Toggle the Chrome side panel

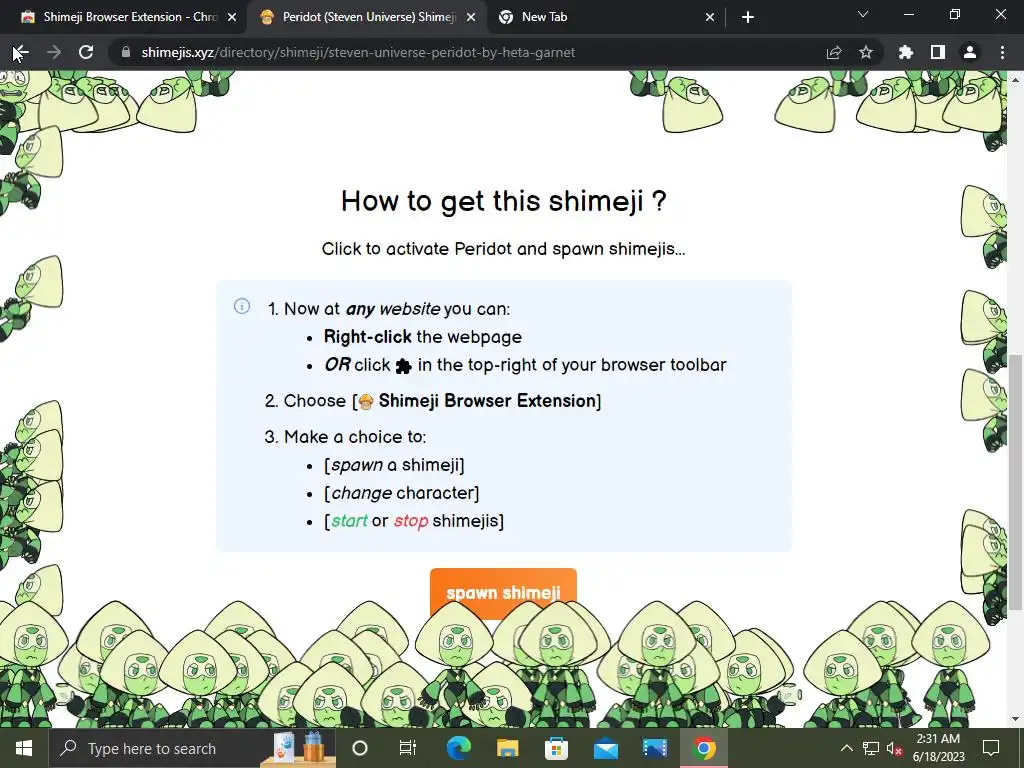[x=938, y=52]
